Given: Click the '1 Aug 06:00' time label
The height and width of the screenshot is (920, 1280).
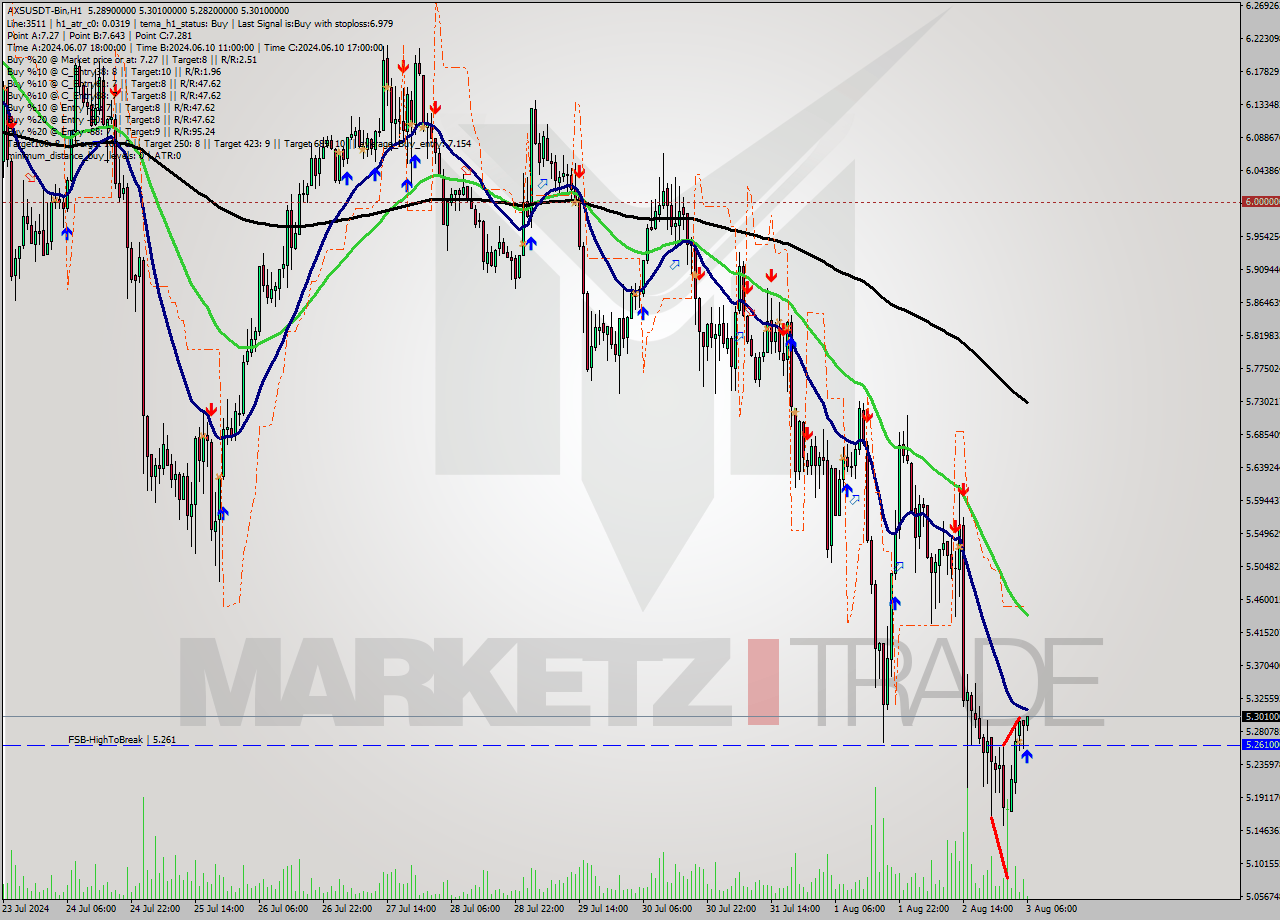Looking at the screenshot, I should point(859,909).
